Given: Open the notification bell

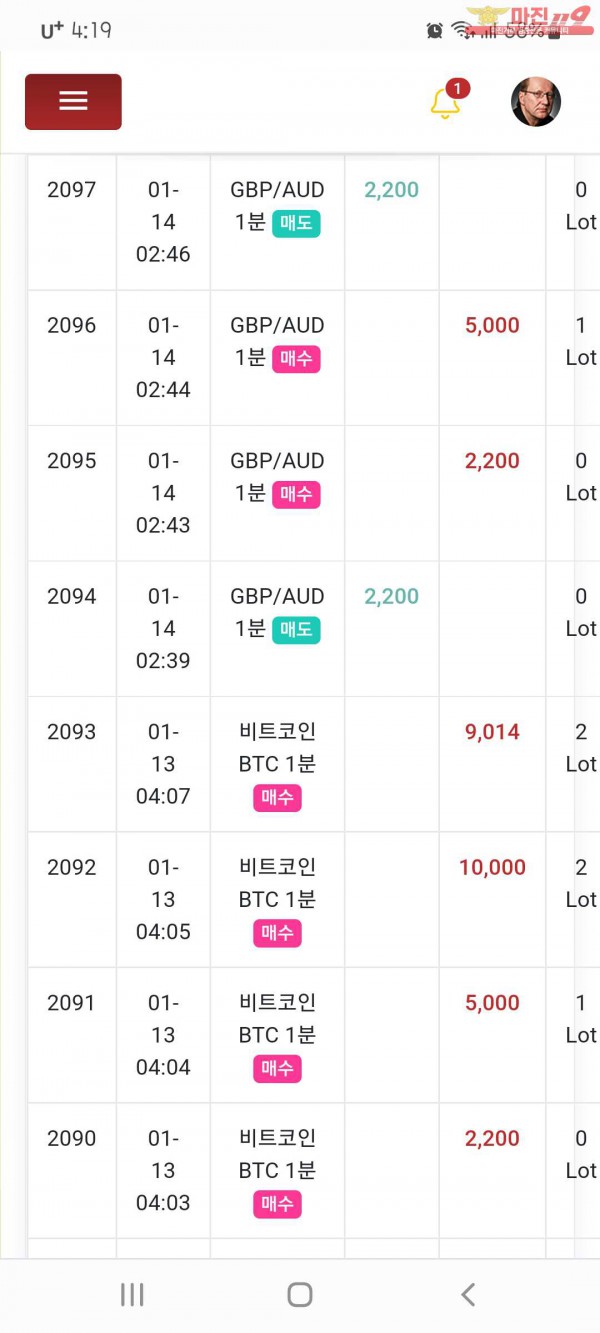Looking at the screenshot, I should [x=445, y=104].
